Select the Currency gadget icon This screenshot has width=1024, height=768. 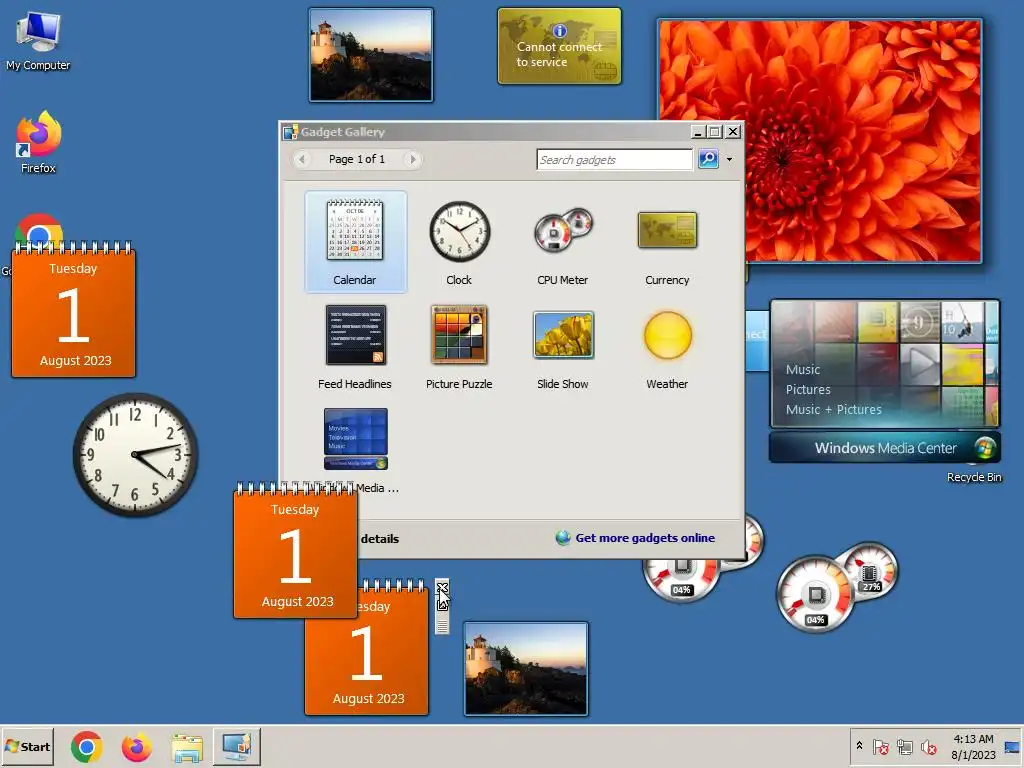tap(667, 230)
